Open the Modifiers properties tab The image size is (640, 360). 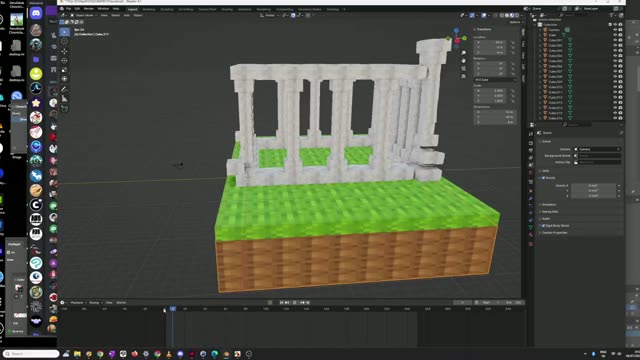[x=531, y=198]
